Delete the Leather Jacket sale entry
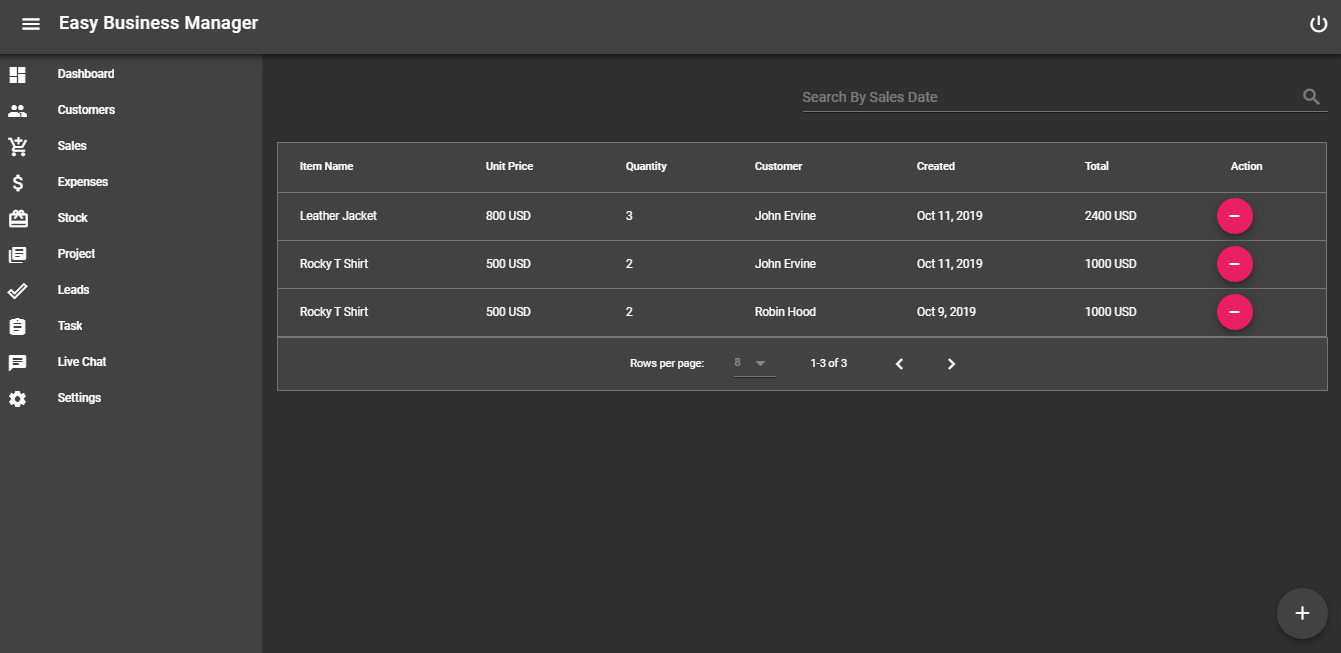The image size is (1341, 653). [x=1235, y=215]
